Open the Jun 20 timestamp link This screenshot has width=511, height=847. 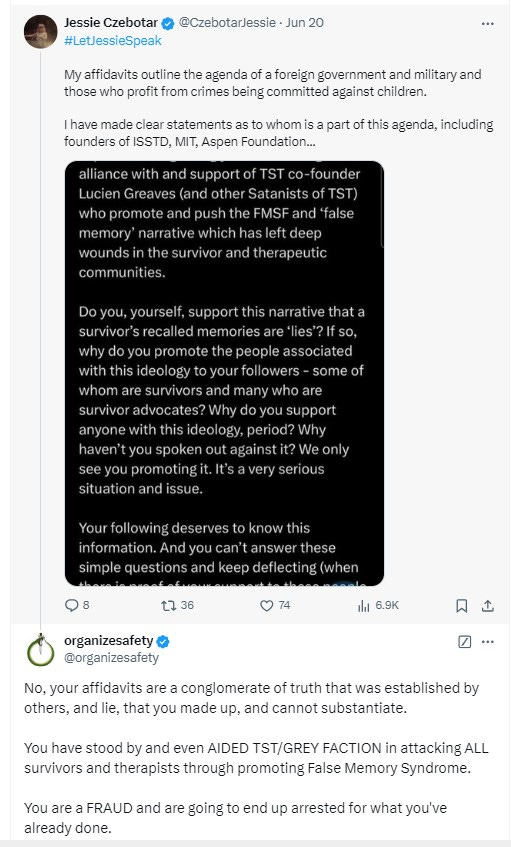point(305,23)
